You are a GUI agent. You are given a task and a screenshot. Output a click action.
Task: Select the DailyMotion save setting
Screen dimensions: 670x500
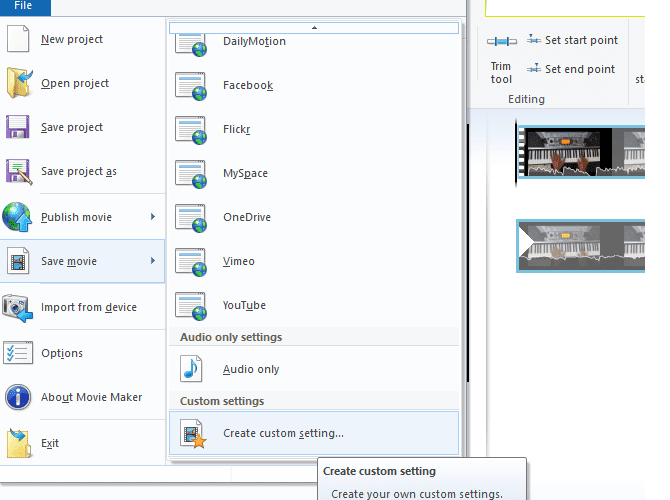pyautogui.click(x=314, y=45)
